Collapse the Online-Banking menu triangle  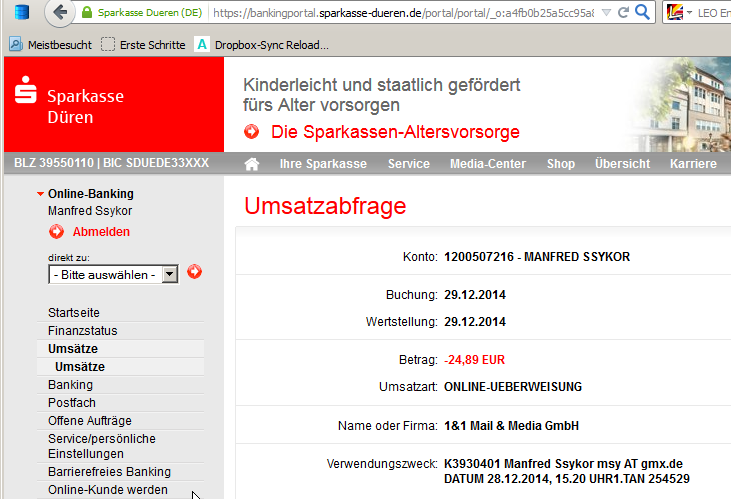point(40,194)
